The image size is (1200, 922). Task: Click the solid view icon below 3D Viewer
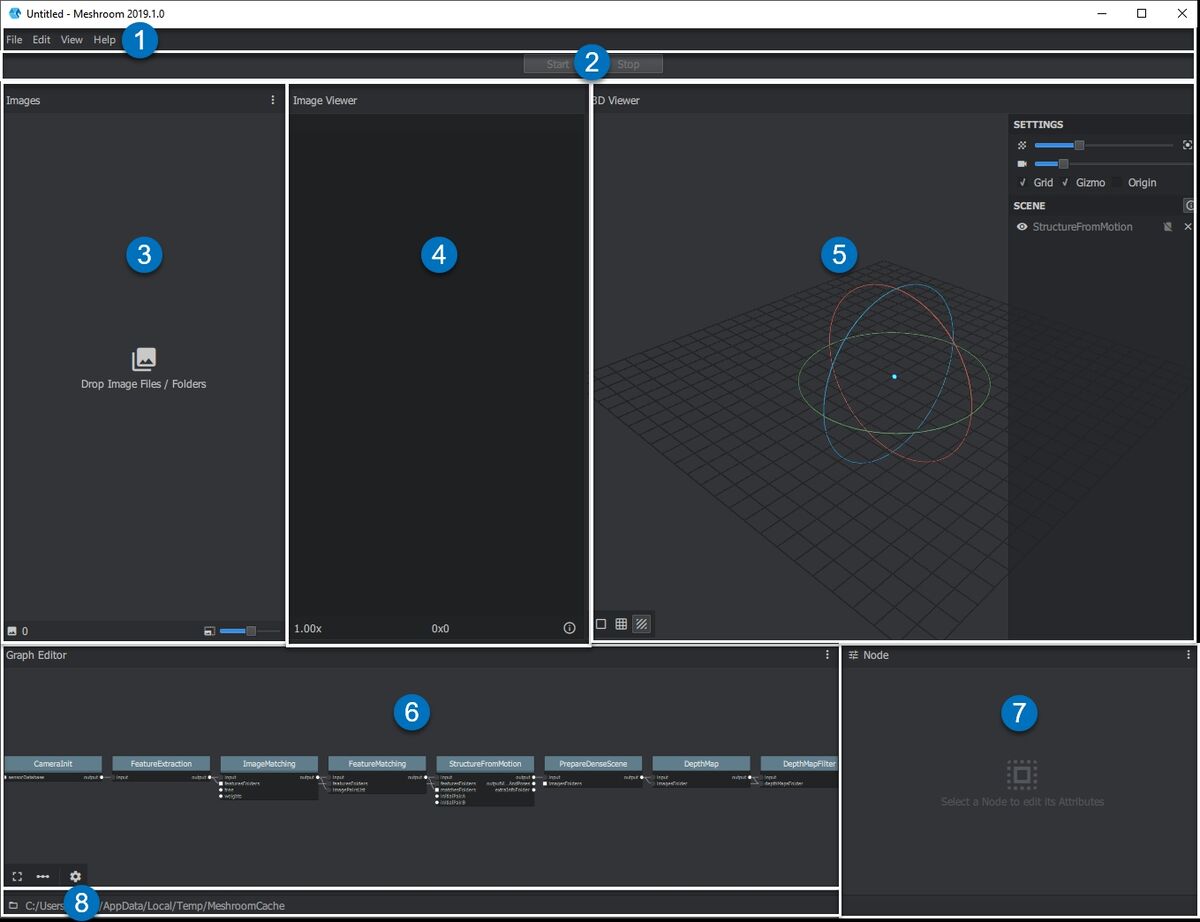[x=601, y=623]
